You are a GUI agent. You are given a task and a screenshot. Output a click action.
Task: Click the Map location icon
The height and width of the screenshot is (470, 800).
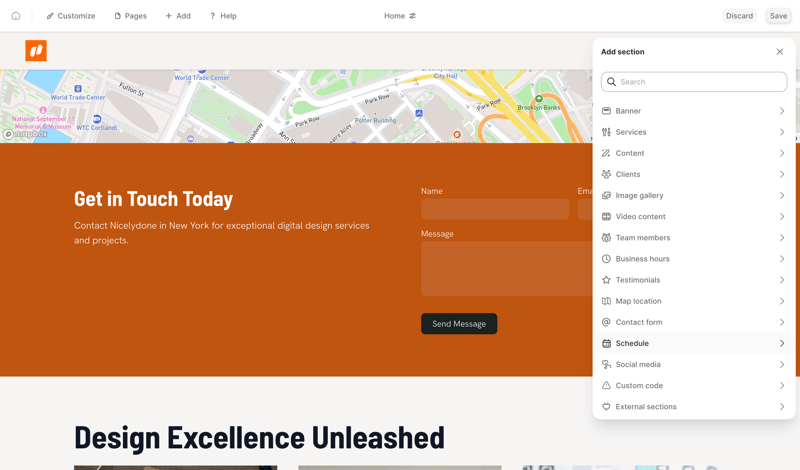[606, 301]
